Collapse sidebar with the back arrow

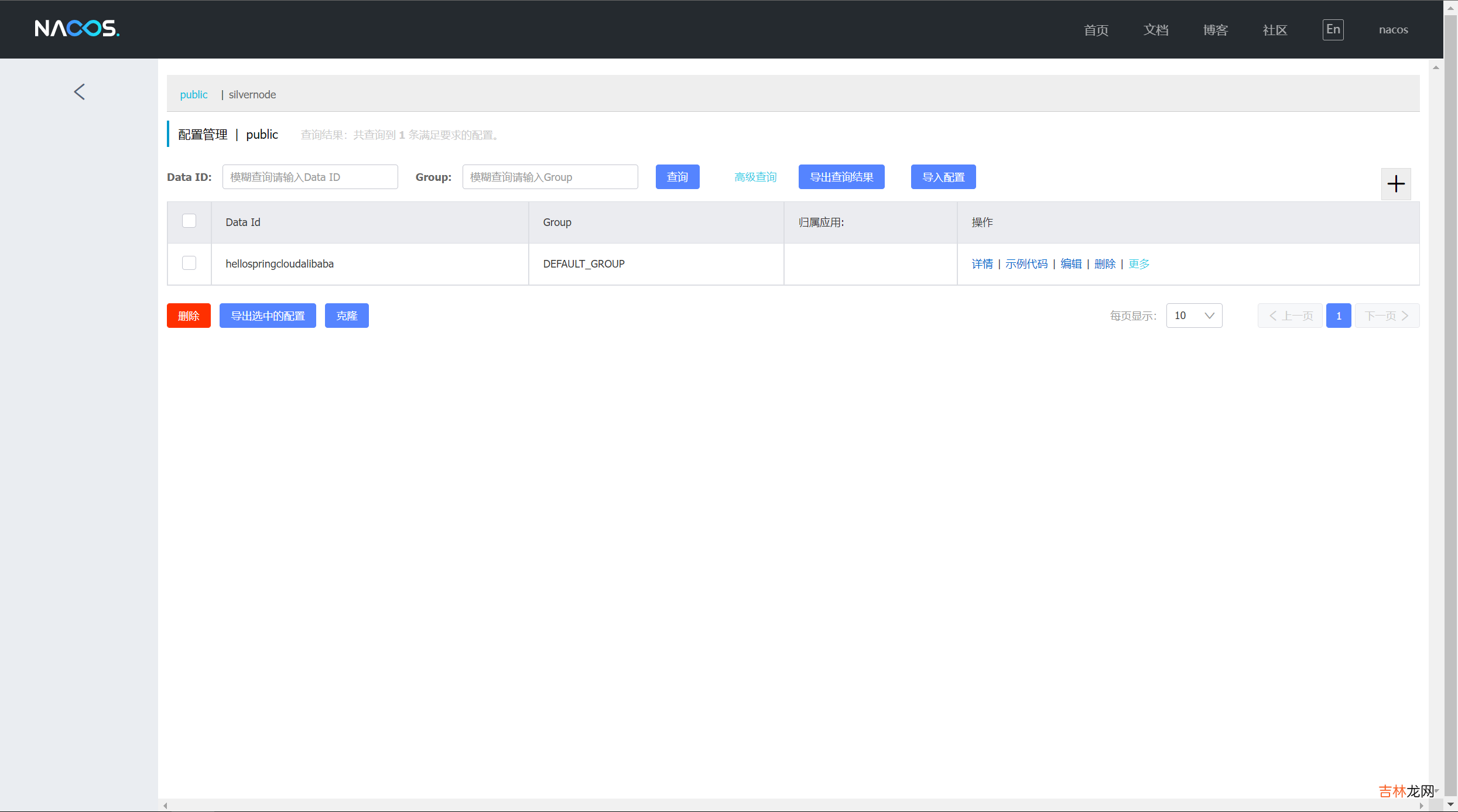[80, 92]
